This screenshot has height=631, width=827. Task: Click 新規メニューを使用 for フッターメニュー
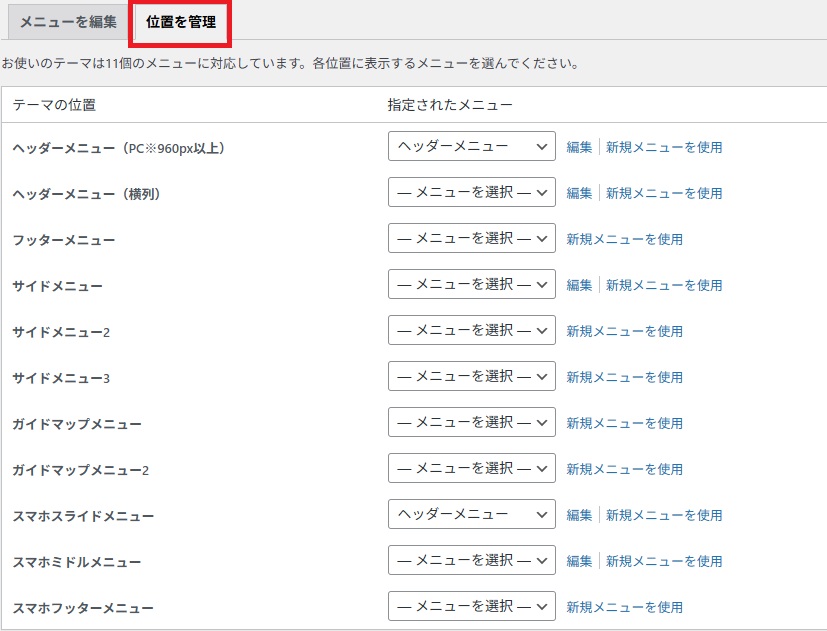(x=624, y=239)
